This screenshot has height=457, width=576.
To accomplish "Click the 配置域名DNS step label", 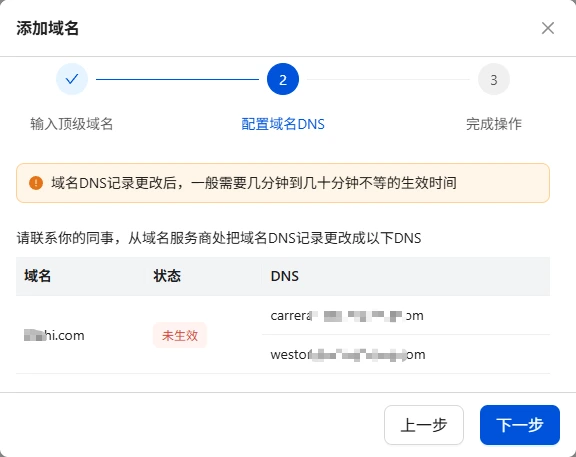I will [x=283, y=124].
